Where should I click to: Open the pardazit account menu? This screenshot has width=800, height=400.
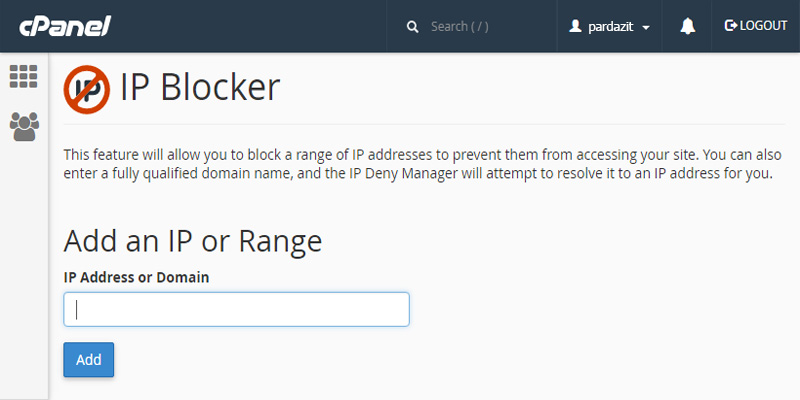[x=609, y=27]
